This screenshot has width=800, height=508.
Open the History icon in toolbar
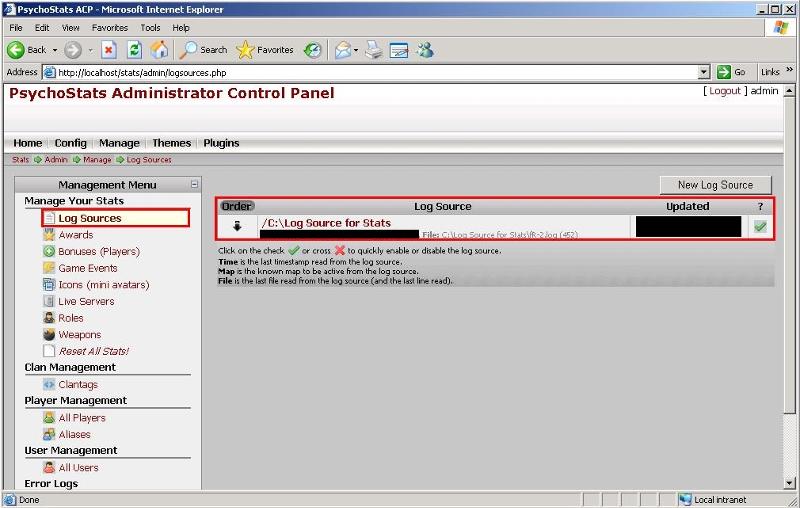313,50
